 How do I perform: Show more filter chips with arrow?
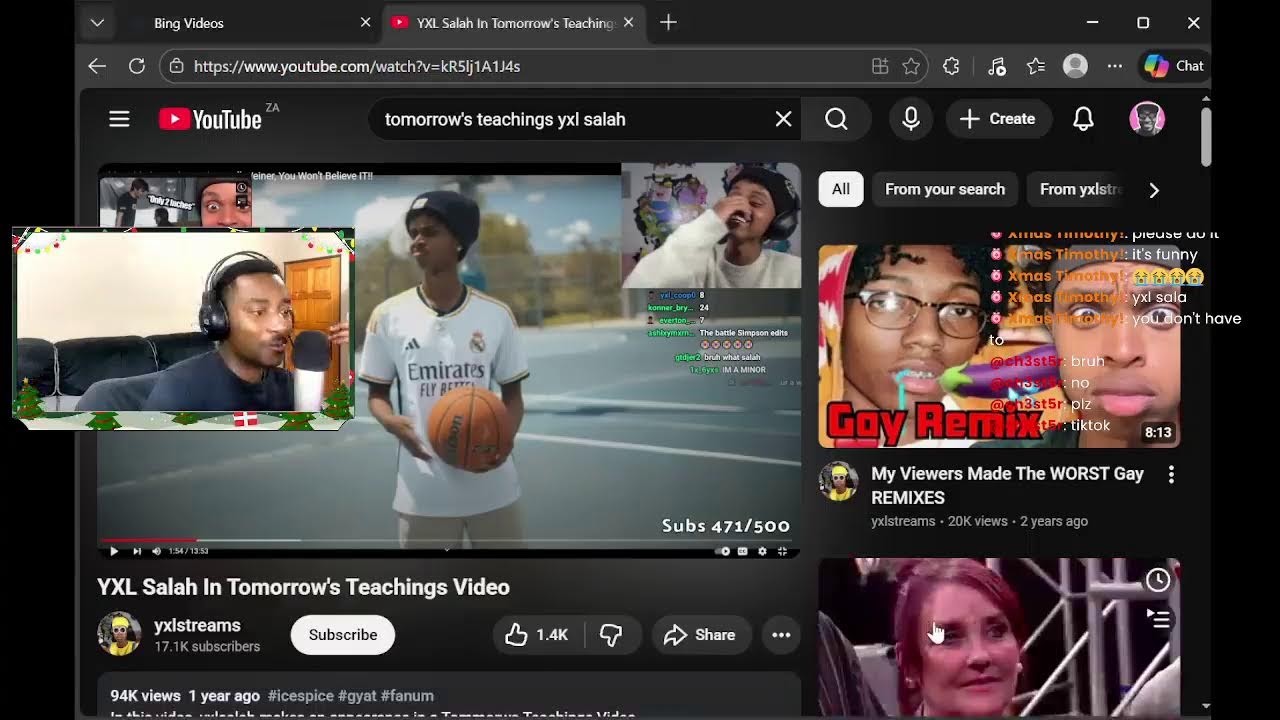click(x=1154, y=190)
